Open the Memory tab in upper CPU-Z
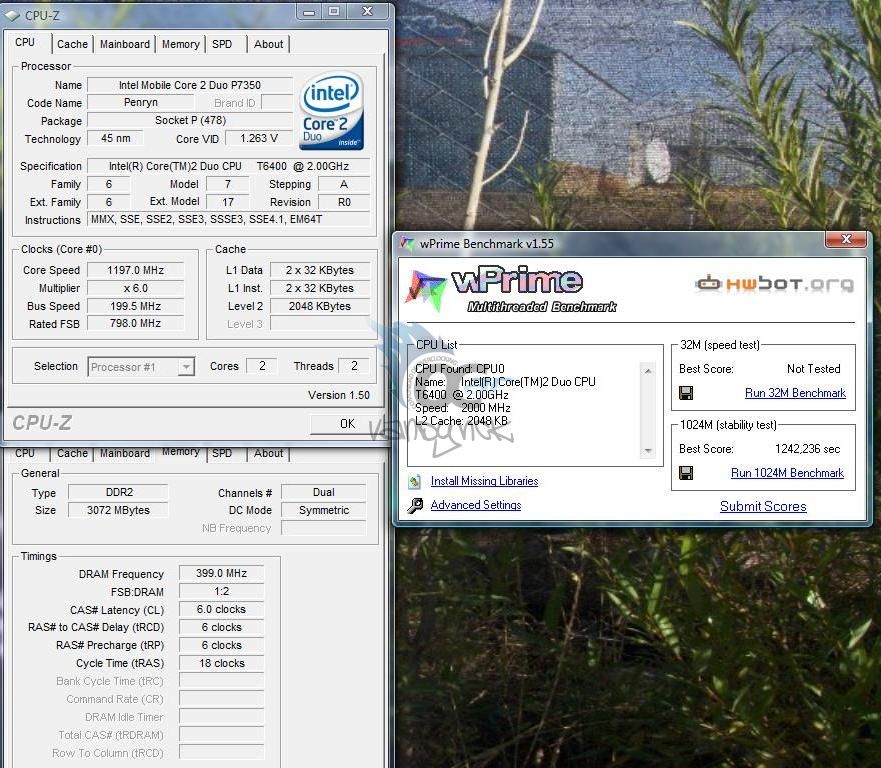This screenshot has width=881, height=768. (x=180, y=44)
